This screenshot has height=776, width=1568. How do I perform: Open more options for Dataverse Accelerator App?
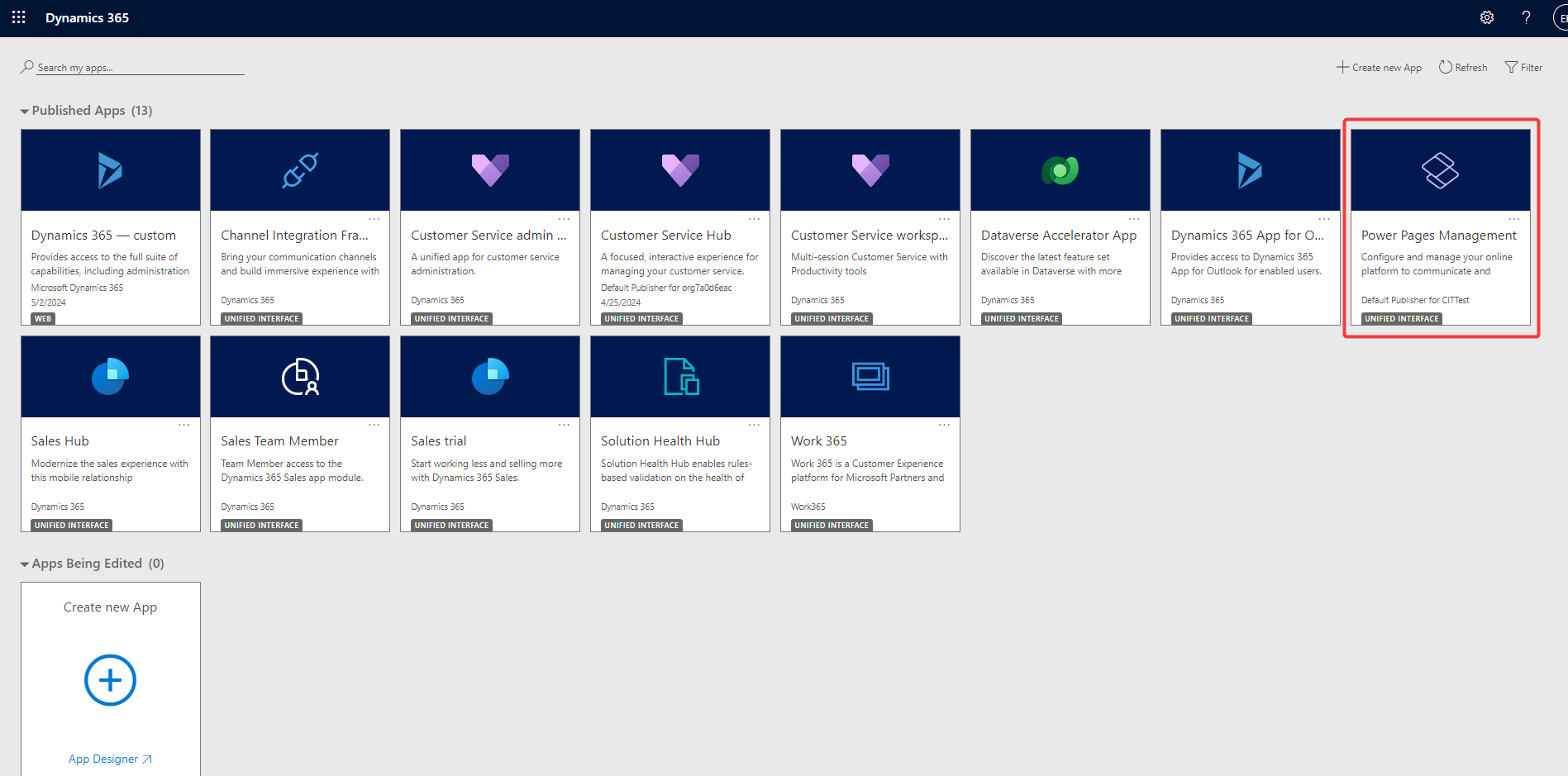pyautogui.click(x=1134, y=219)
